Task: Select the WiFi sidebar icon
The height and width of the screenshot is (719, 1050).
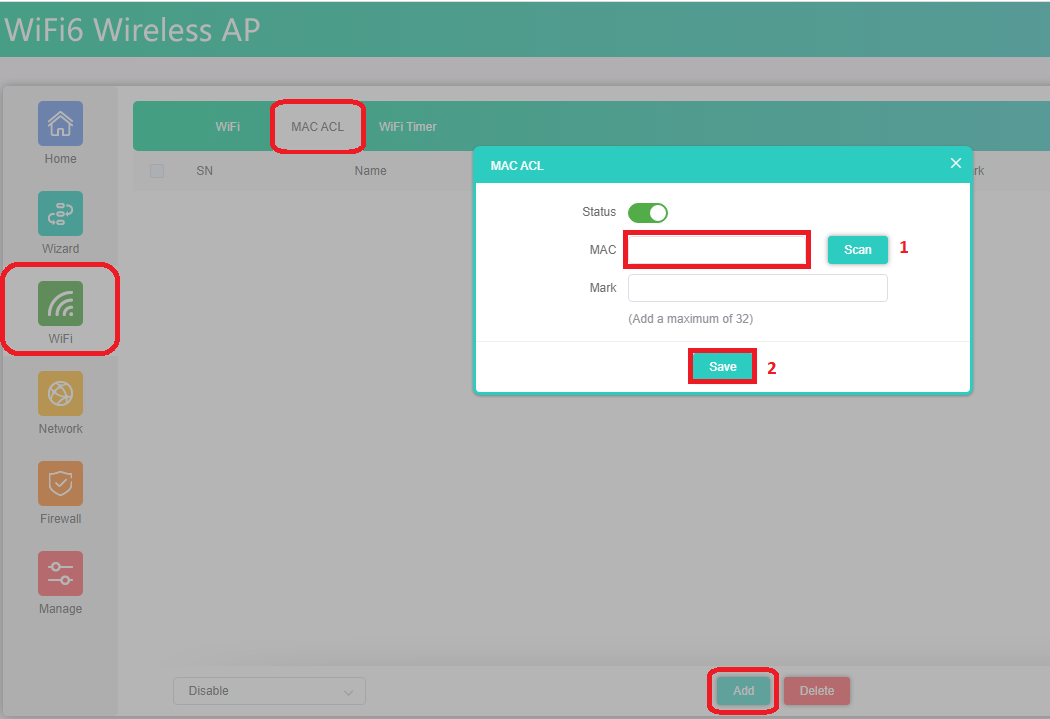Action: point(60,304)
